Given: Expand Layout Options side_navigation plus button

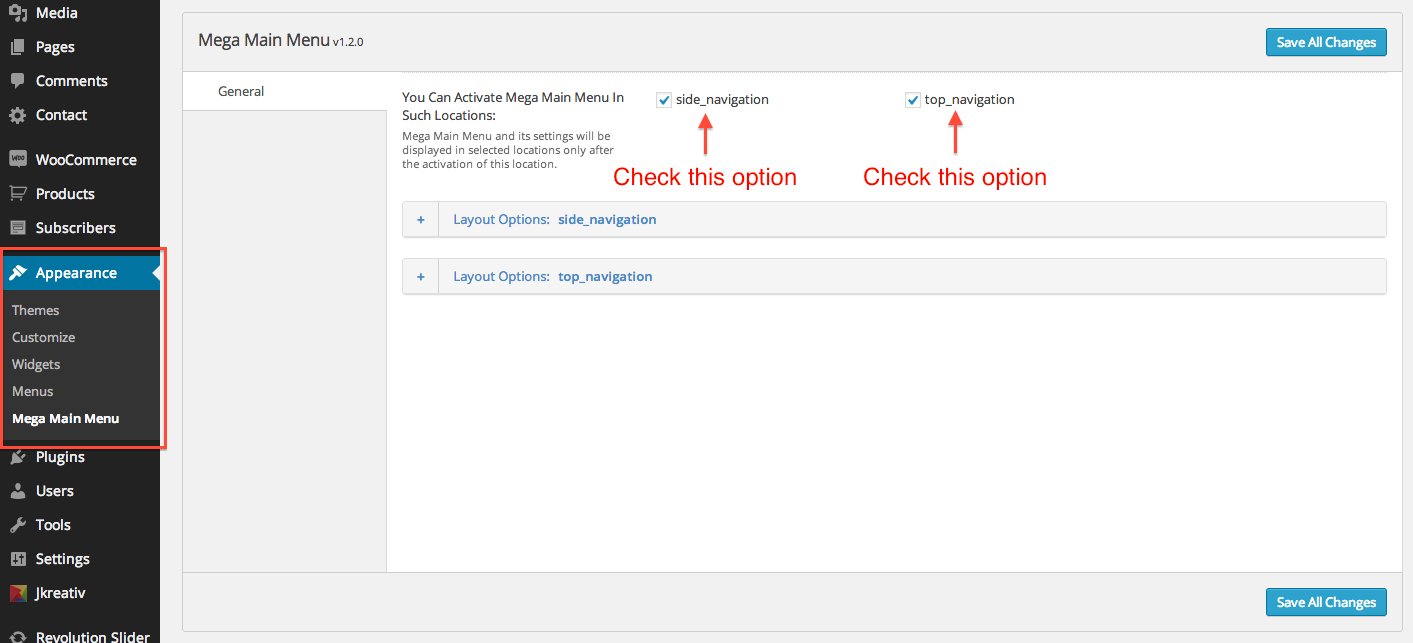Looking at the screenshot, I should (421, 220).
